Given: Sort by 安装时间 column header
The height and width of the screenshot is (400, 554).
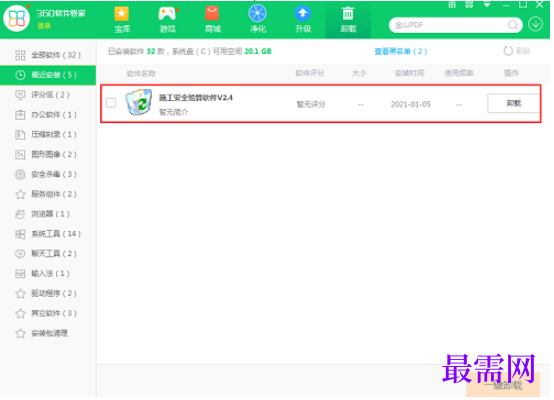Looking at the screenshot, I should coord(409,73).
